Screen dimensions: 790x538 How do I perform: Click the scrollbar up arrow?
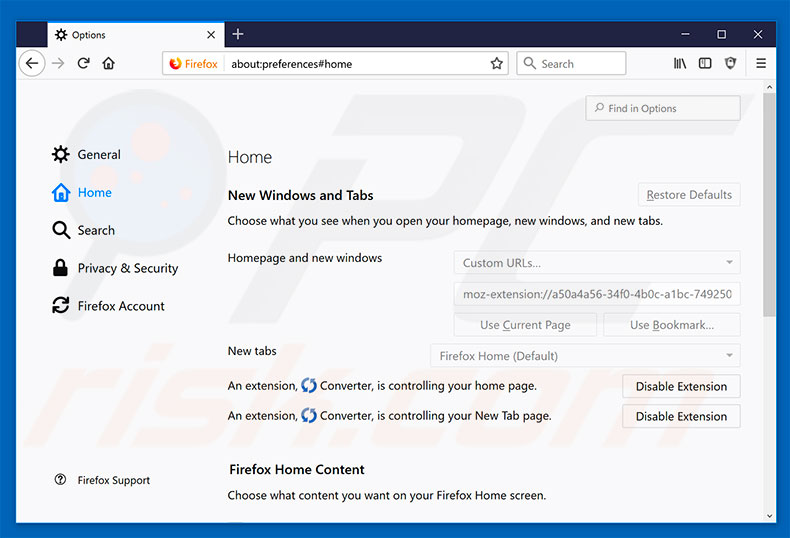769,87
